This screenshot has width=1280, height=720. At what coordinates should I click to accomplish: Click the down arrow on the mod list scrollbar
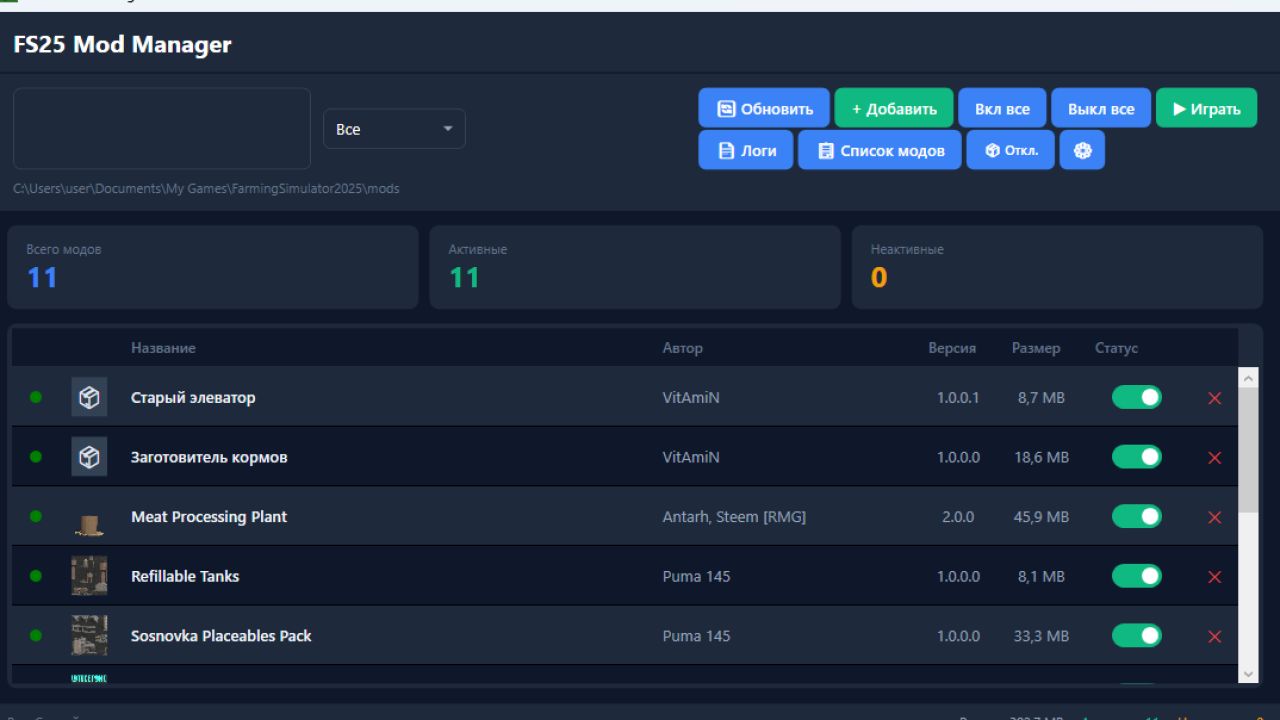(1248, 672)
